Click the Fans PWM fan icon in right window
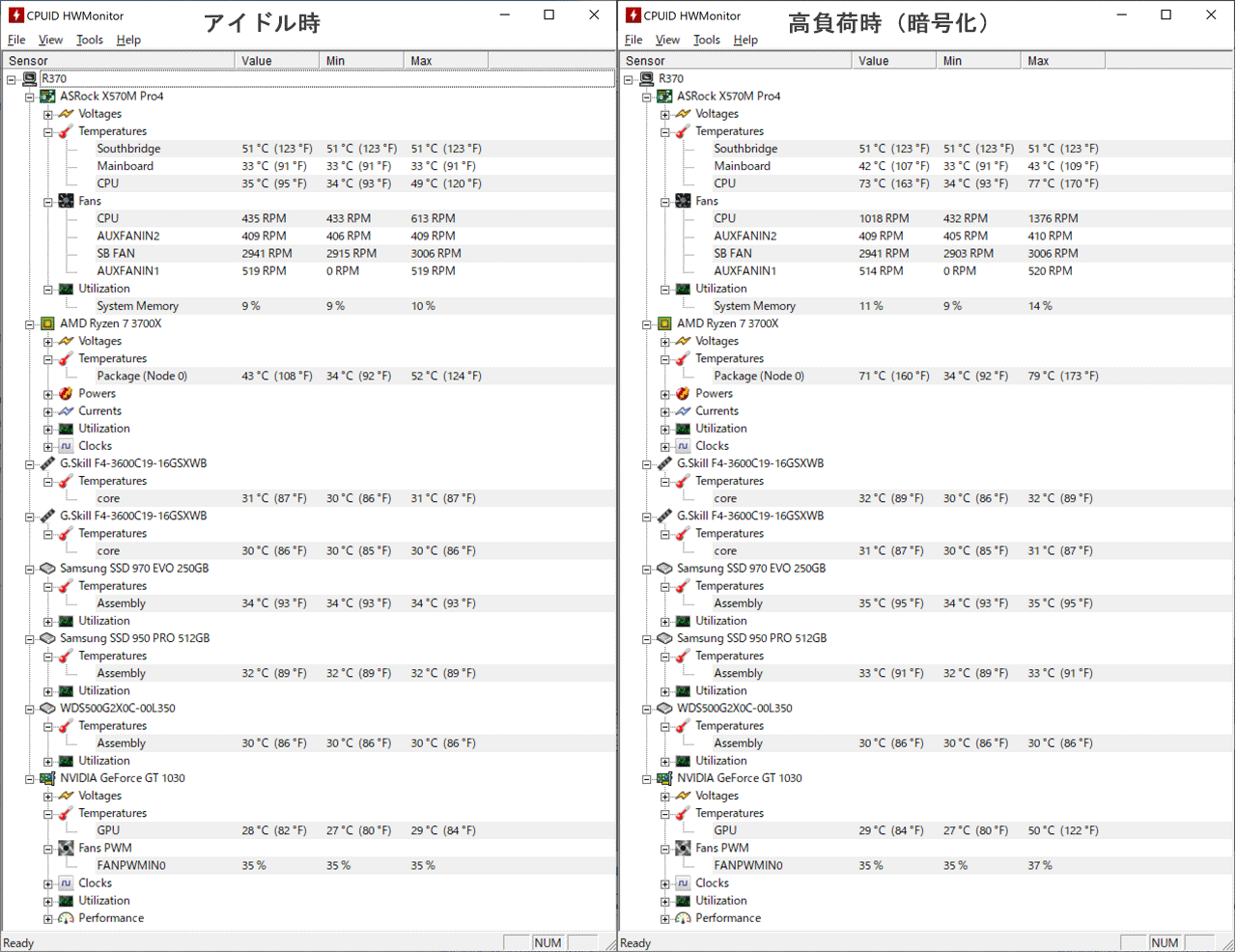1236x952 pixels. tap(683, 848)
